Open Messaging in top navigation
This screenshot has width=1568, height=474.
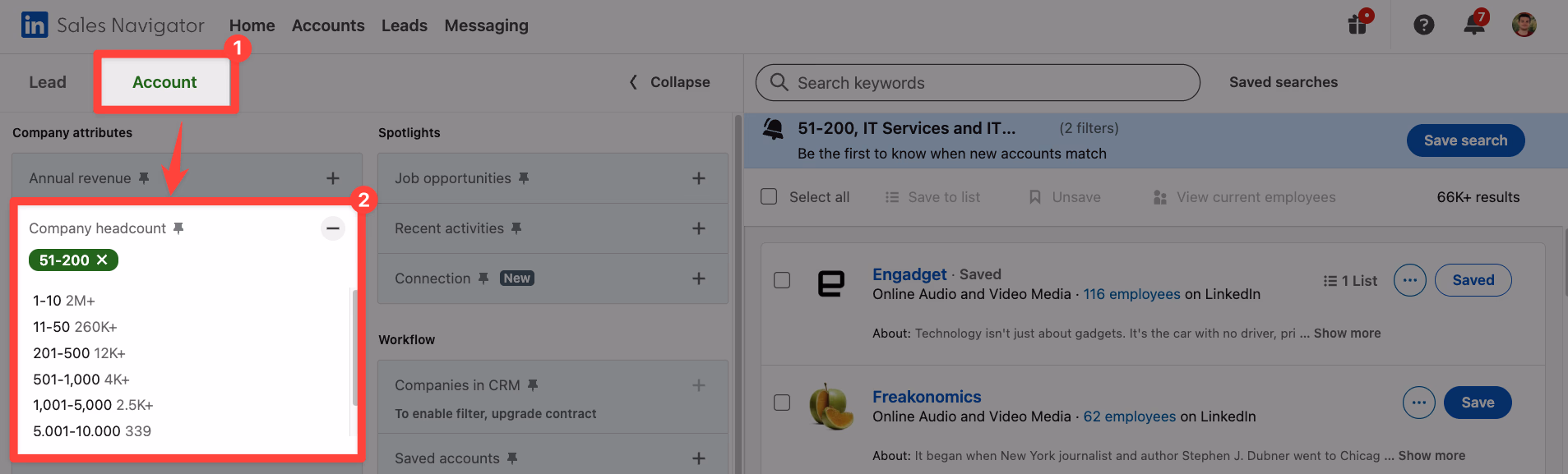[486, 25]
